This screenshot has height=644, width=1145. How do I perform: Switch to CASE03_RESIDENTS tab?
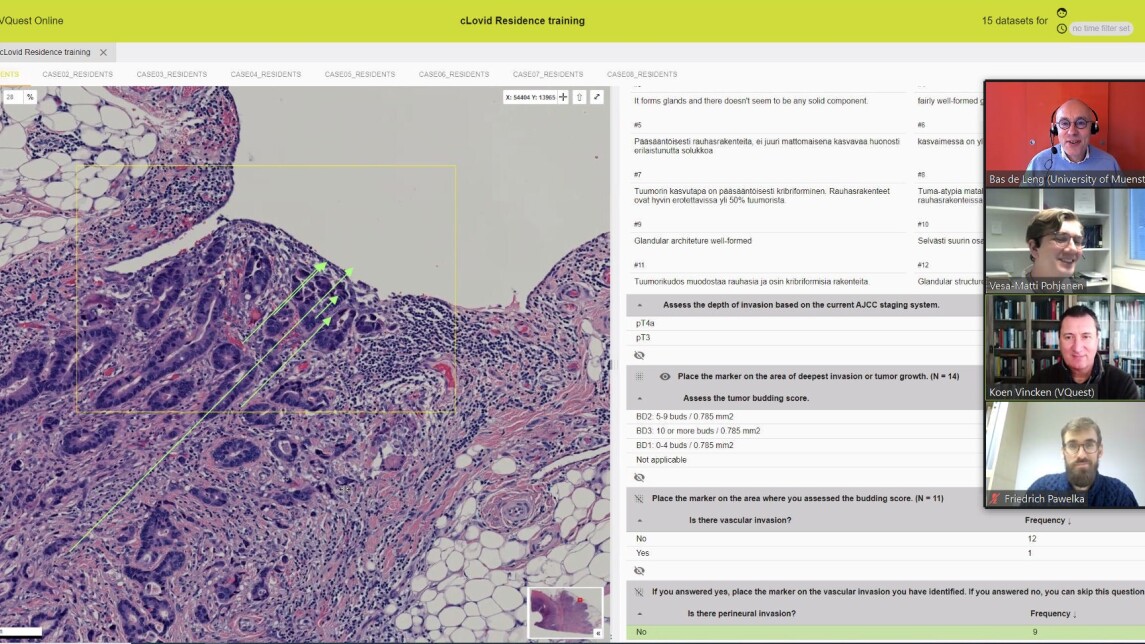coord(172,74)
